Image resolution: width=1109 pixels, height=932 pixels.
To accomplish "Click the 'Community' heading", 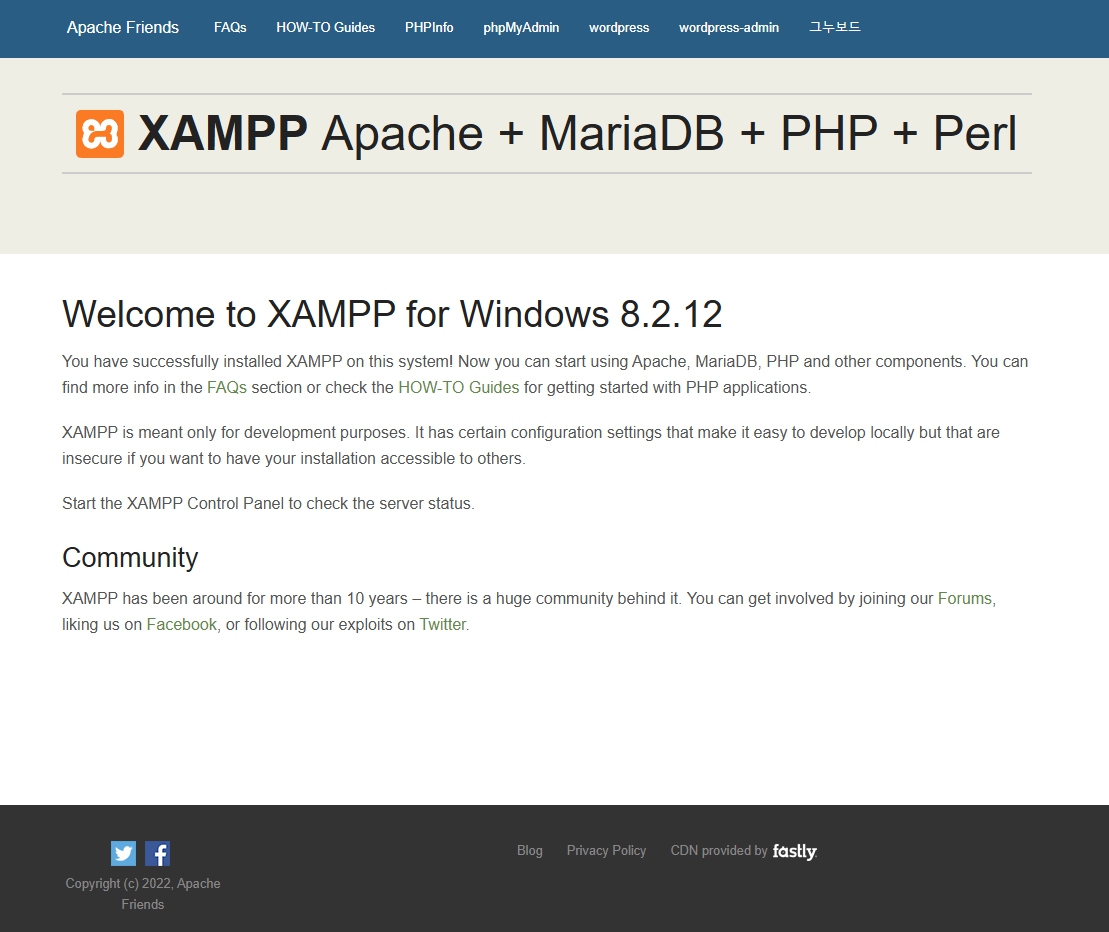I will coord(130,557).
